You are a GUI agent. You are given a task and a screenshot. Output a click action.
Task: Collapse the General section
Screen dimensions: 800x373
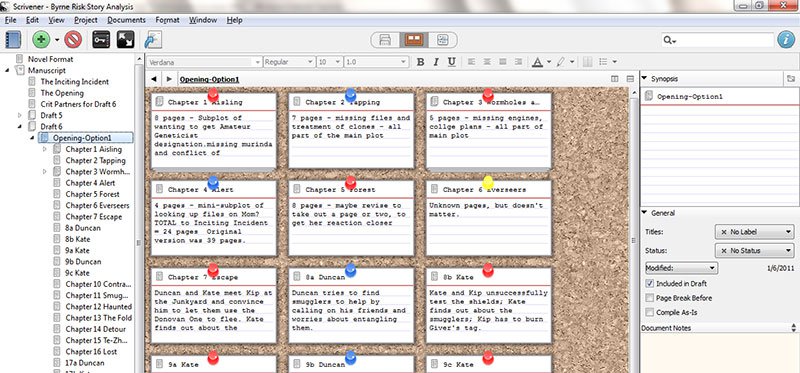pos(644,213)
